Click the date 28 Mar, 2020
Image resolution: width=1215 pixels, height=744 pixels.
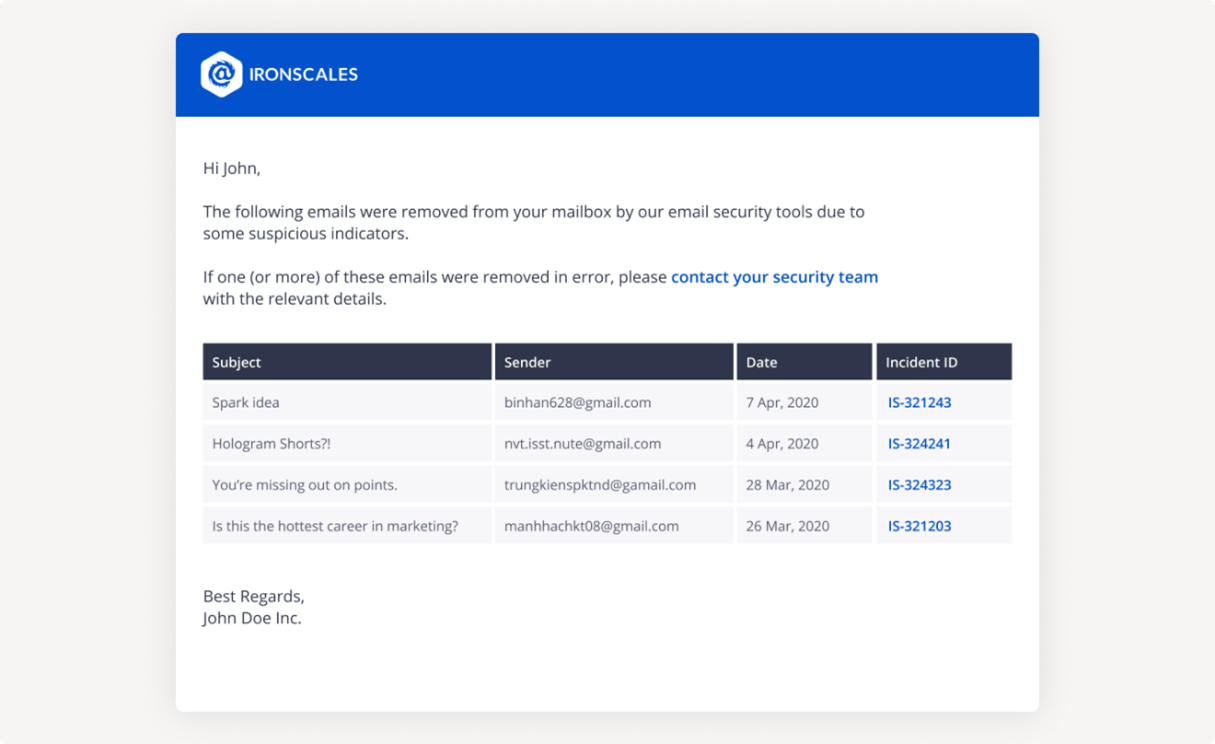(x=787, y=485)
